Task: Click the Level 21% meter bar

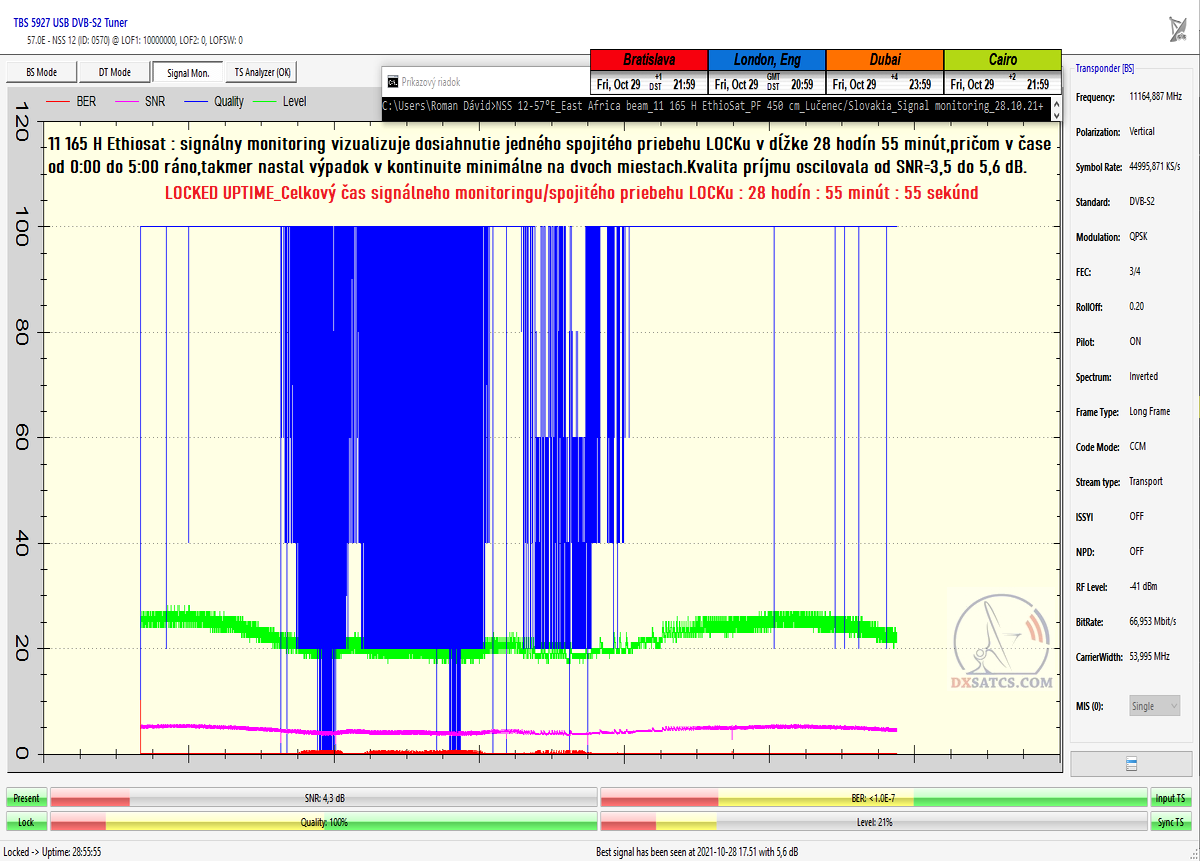Action: point(873,822)
